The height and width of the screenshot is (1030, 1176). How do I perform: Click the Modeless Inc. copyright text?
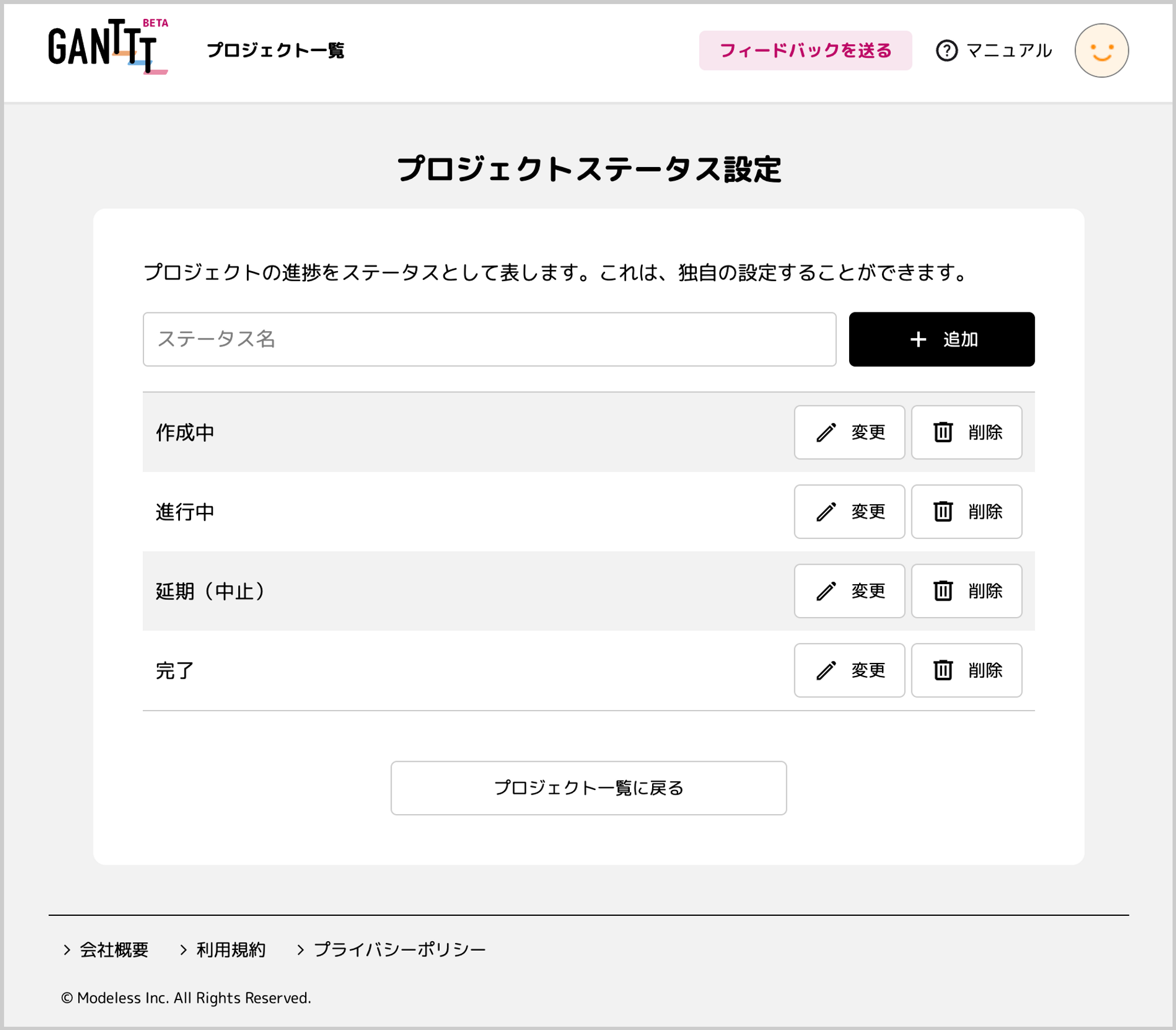coord(186,998)
